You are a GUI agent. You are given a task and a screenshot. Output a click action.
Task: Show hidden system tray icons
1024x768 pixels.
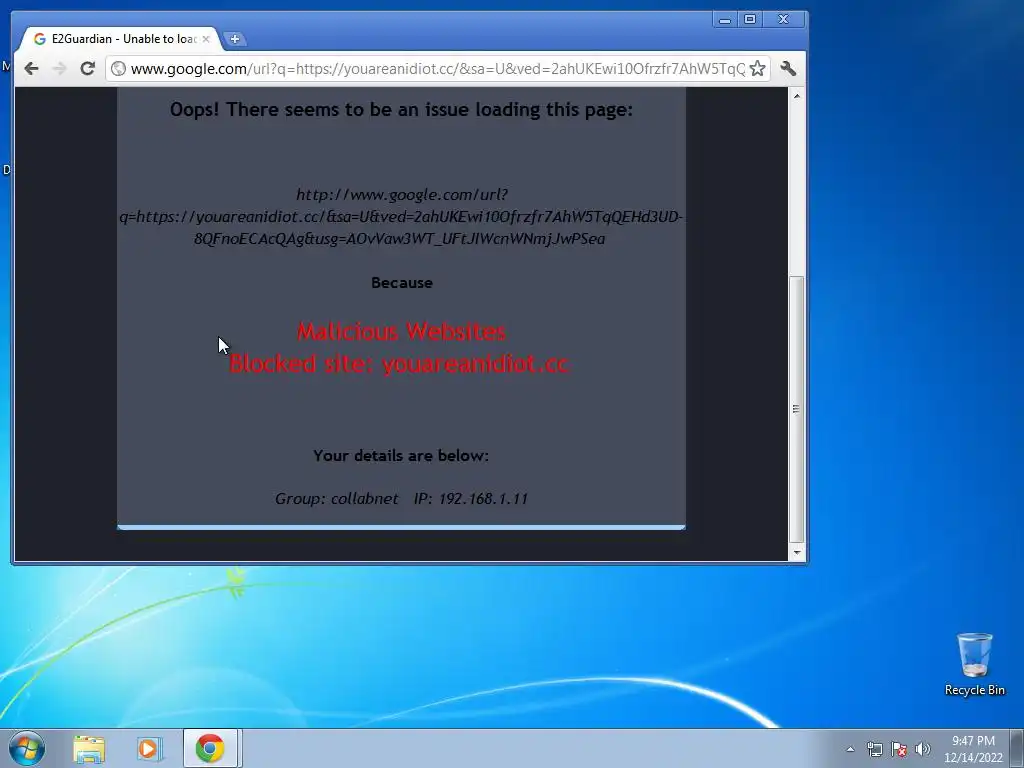pos(850,749)
